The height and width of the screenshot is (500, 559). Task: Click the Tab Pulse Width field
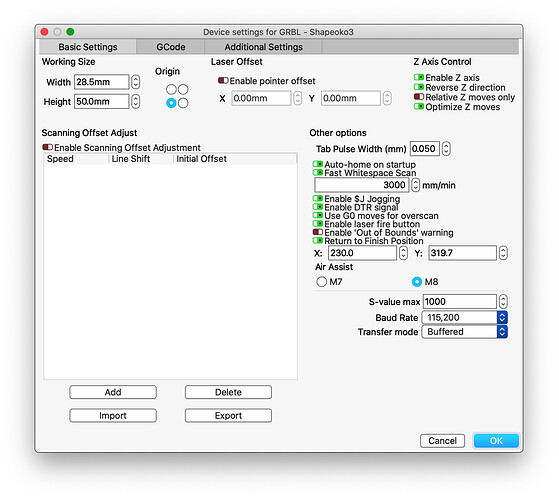[425, 149]
